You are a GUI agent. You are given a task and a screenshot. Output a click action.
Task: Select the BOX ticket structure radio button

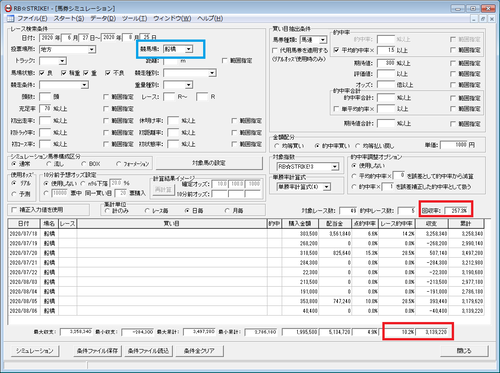[84, 164]
